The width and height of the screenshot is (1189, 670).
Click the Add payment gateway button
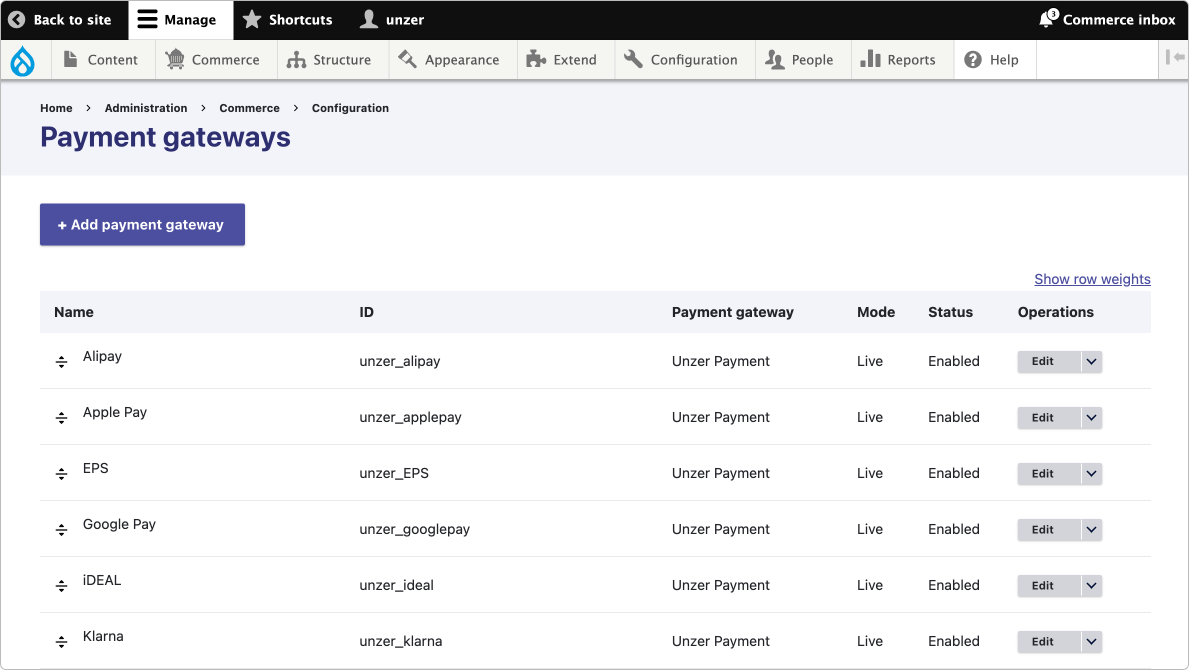coord(143,224)
